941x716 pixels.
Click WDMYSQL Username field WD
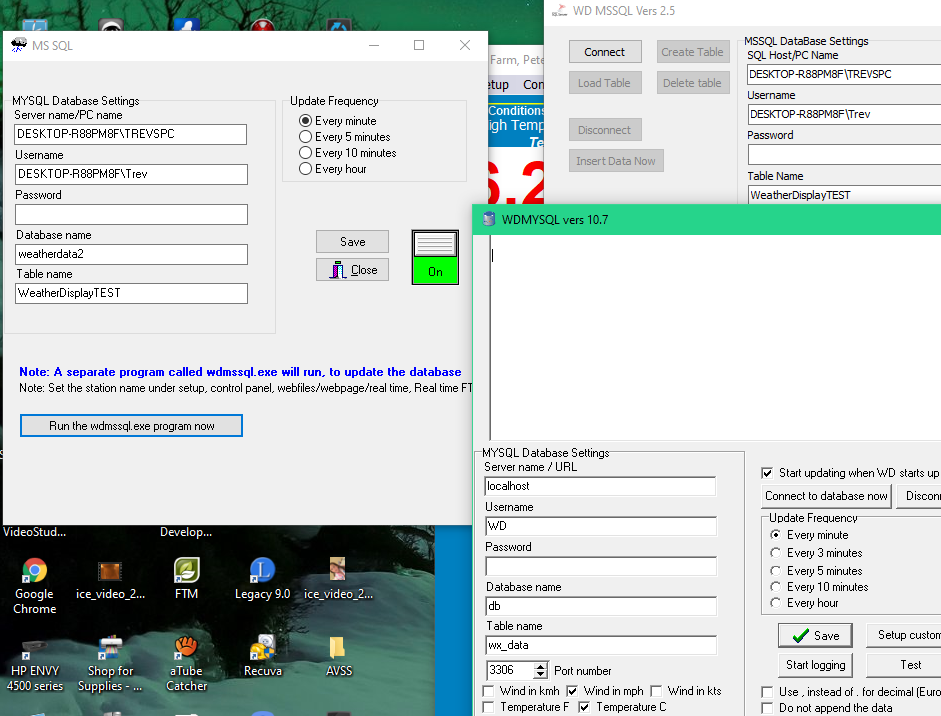point(600,526)
